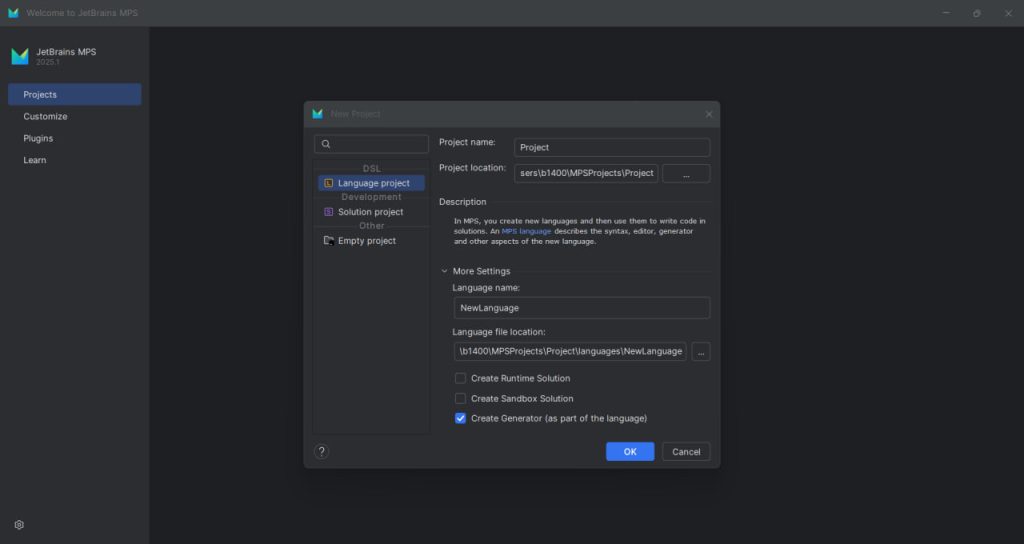Close the Welcome to JetBrains MPS window

point(1008,13)
